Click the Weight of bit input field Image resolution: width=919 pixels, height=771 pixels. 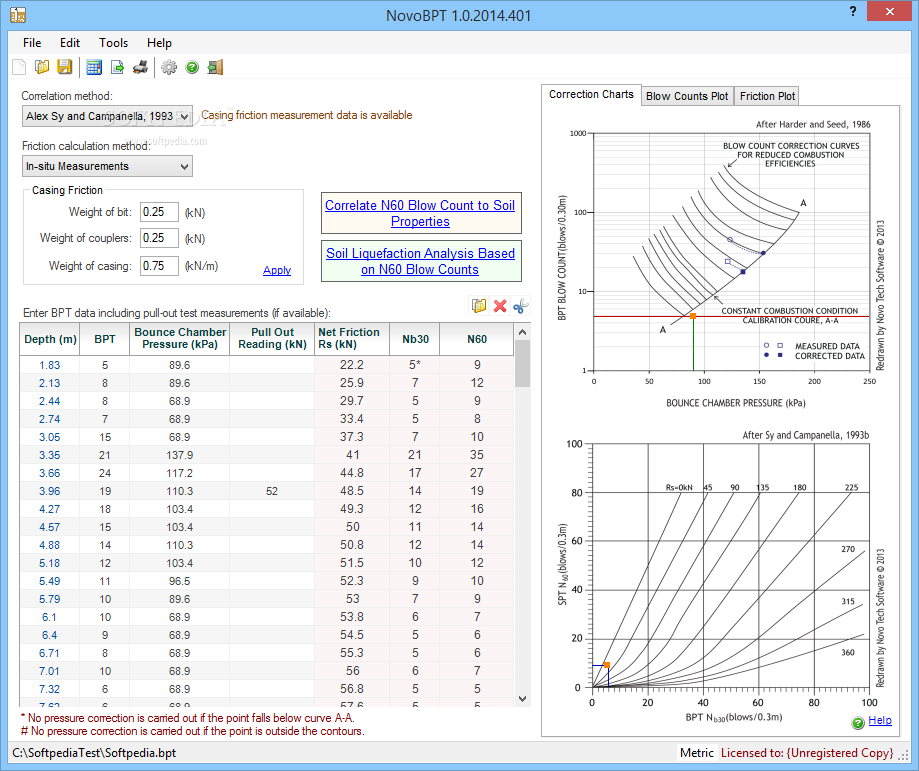pyautogui.click(x=159, y=212)
